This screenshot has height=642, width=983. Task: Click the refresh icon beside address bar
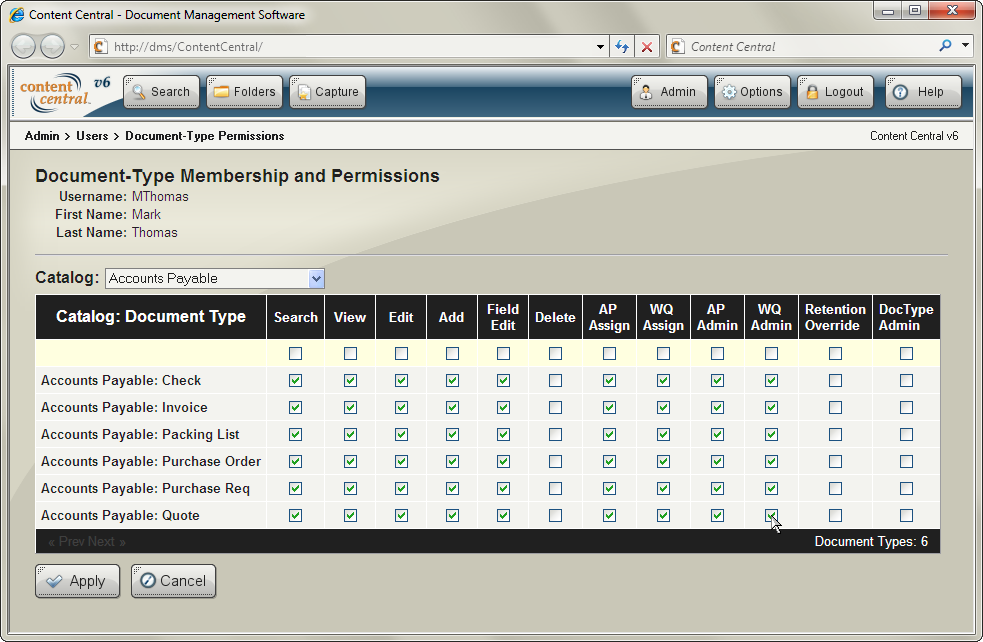pyautogui.click(x=622, y=46)
